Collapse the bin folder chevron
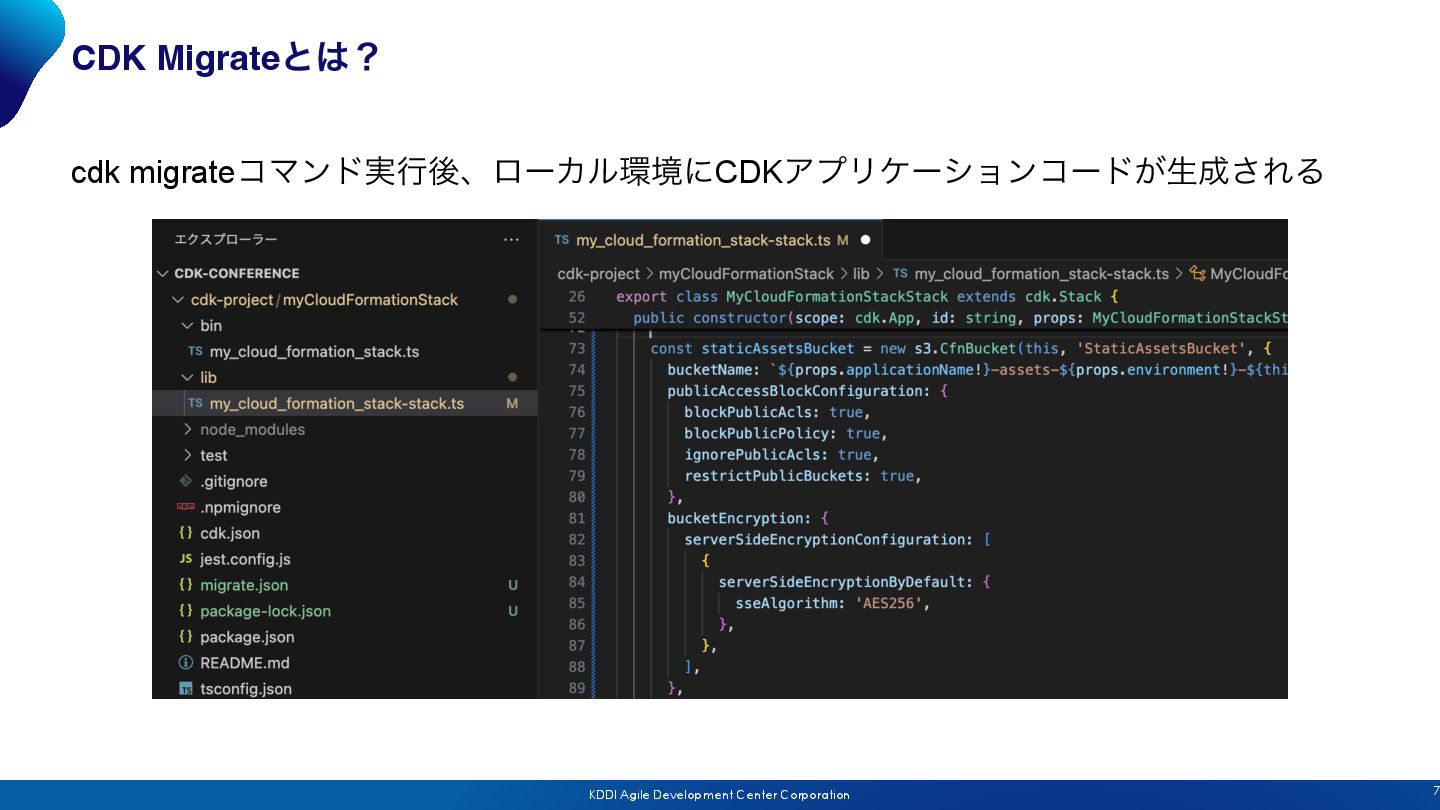Image resolution: width=1440 pixels, height=810 pixels. (x=187, y=325)
